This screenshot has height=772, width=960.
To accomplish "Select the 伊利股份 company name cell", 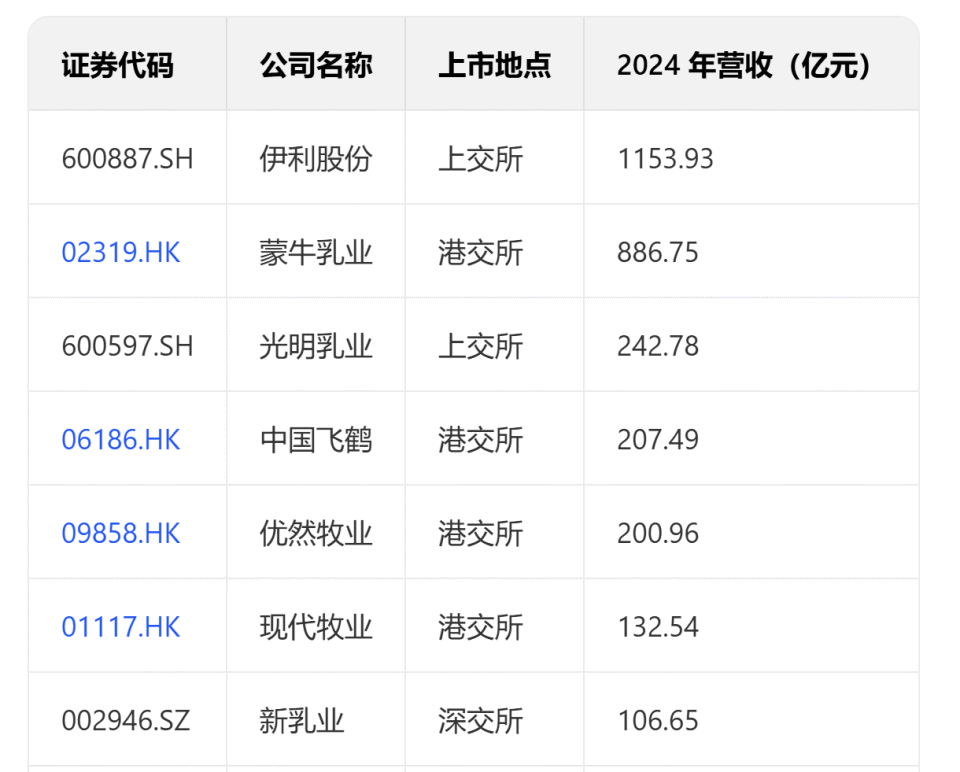I will [316, 159].
